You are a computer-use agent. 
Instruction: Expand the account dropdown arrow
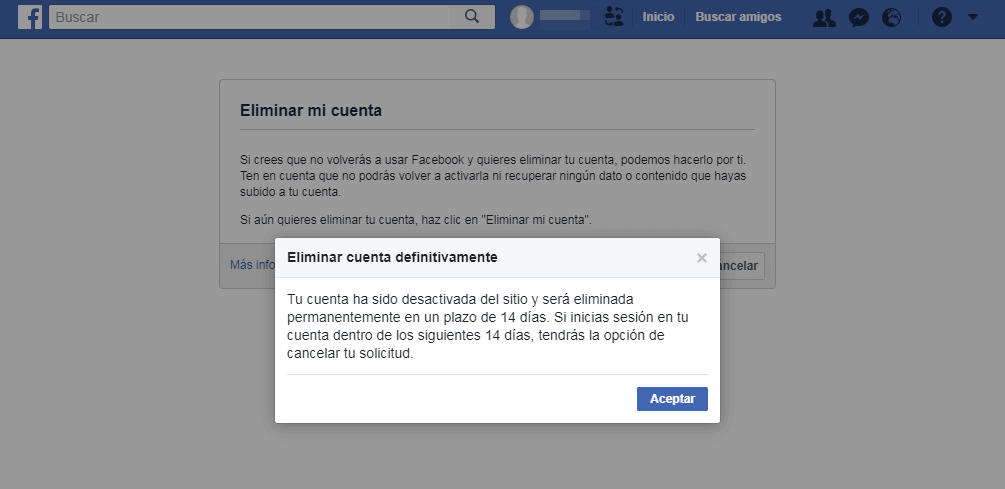[972, 17]
